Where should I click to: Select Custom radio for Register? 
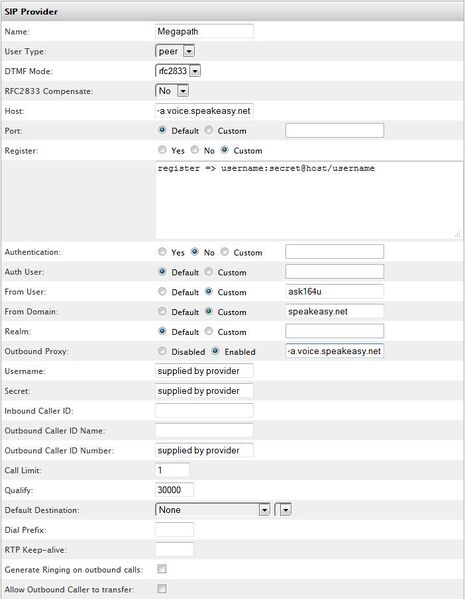pyautogui.click(x=225, y=150)
